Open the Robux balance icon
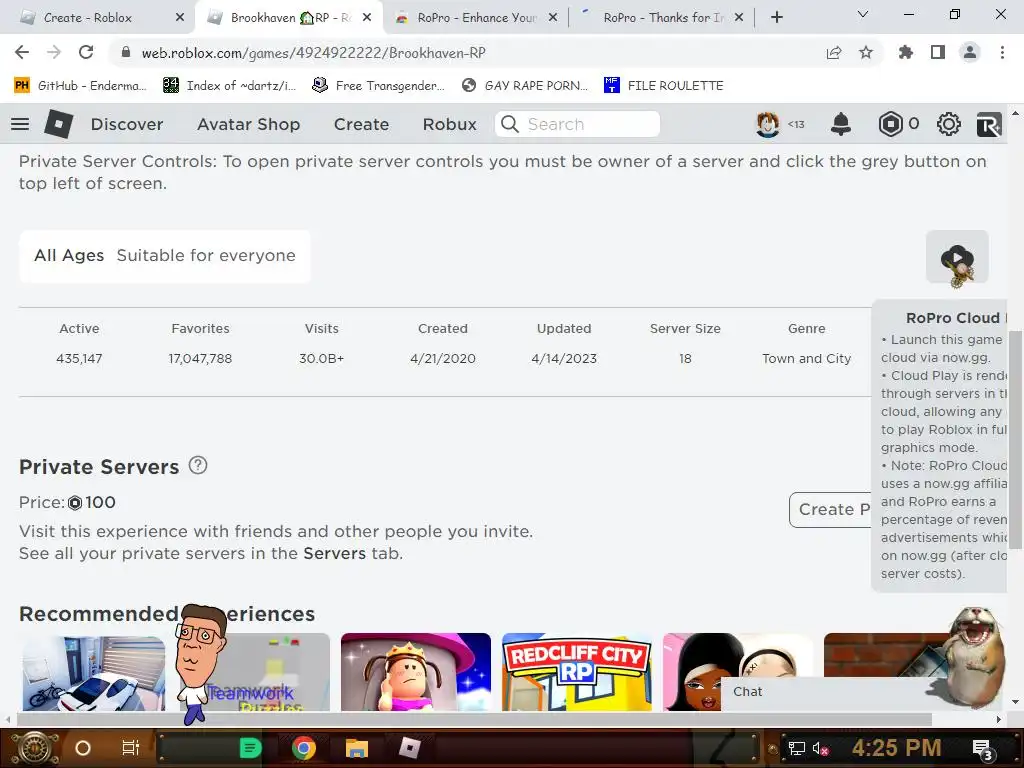Screen dimensions: 1024x768 click(x=890, y=124)
